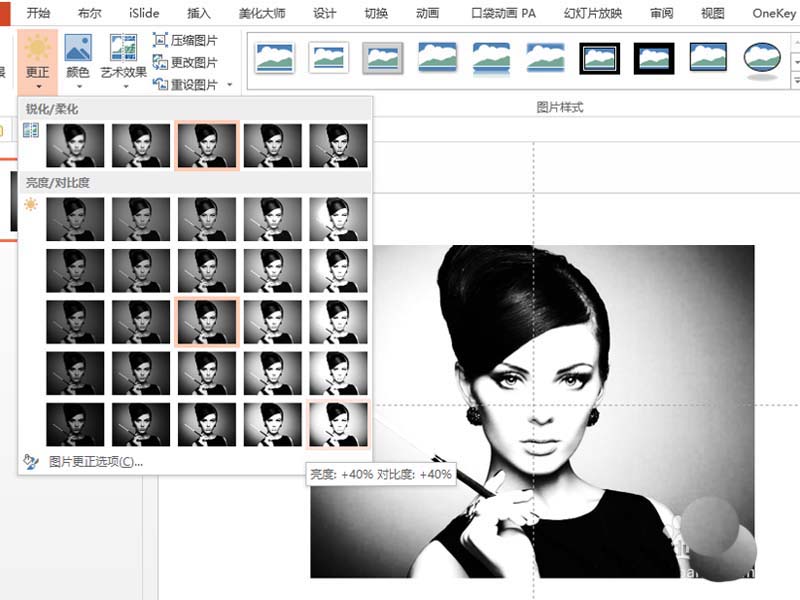800x600 pixels.
Task: Open the 颜色 color dropdown
Action: pyautogui.click(x=78, y=61)
